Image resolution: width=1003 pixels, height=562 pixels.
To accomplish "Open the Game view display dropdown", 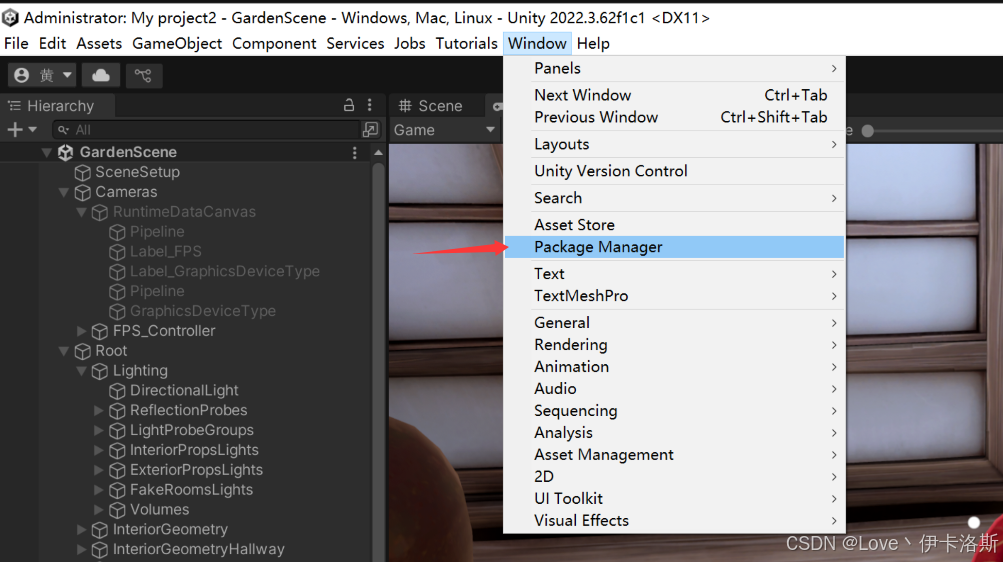I will click(x=445, y=130).
